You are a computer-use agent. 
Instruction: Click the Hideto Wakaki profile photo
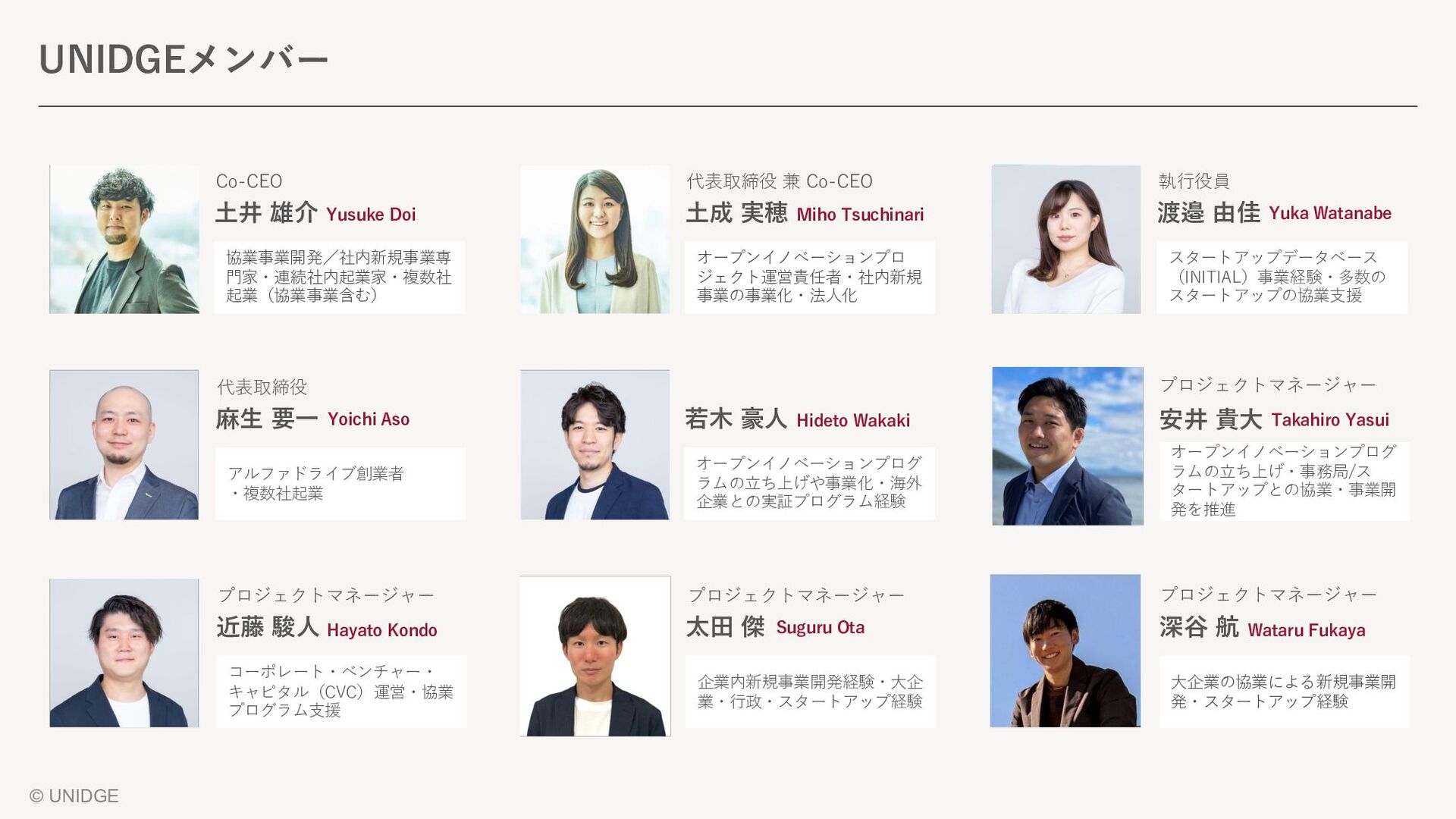[x=595, y=444]
